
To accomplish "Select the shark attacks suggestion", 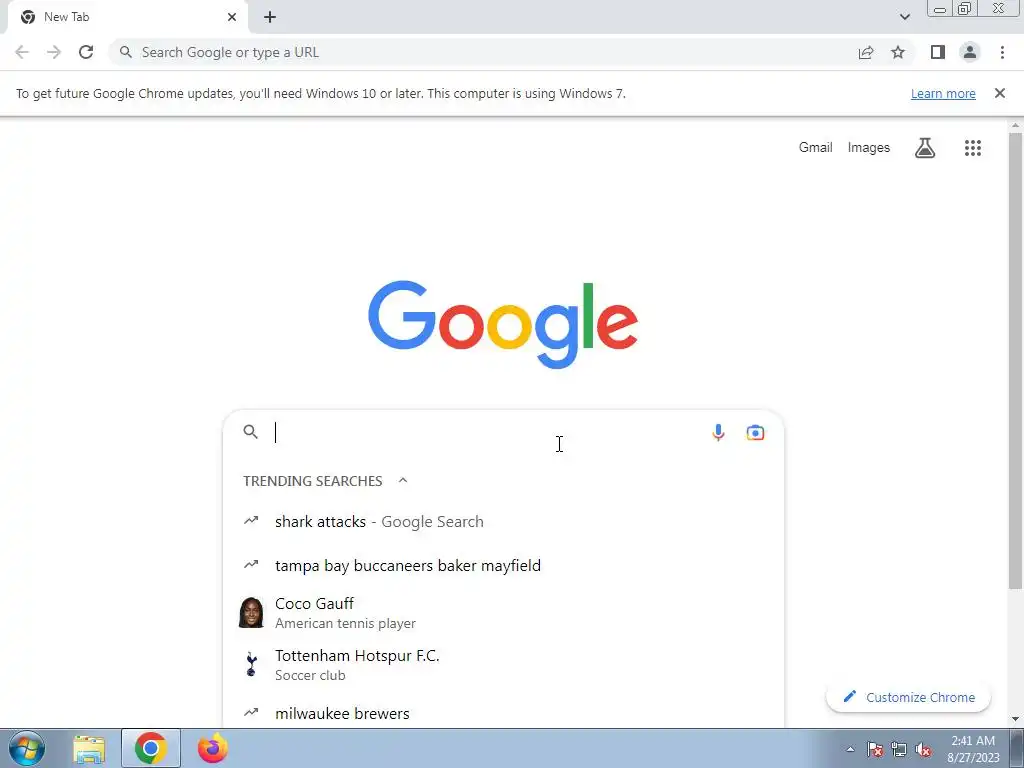I will (x=503, y=522).
